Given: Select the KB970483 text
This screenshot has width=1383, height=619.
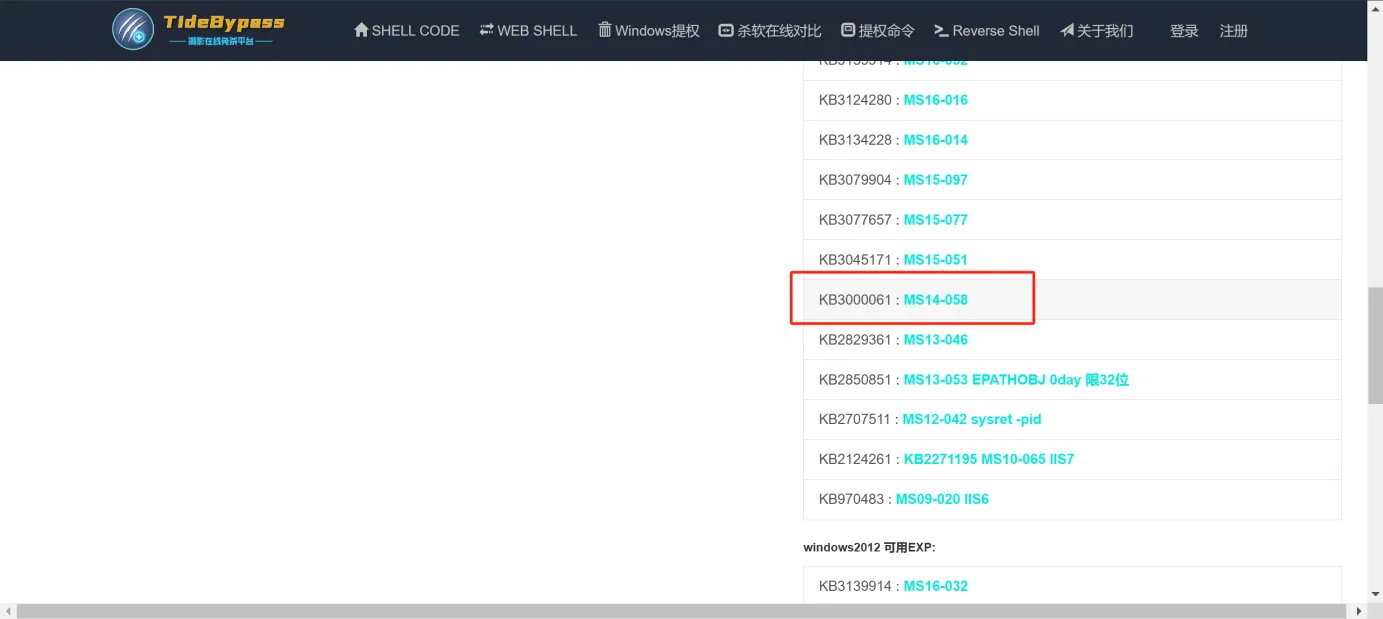Looking at the screenshot, I should tap(851, 499).
